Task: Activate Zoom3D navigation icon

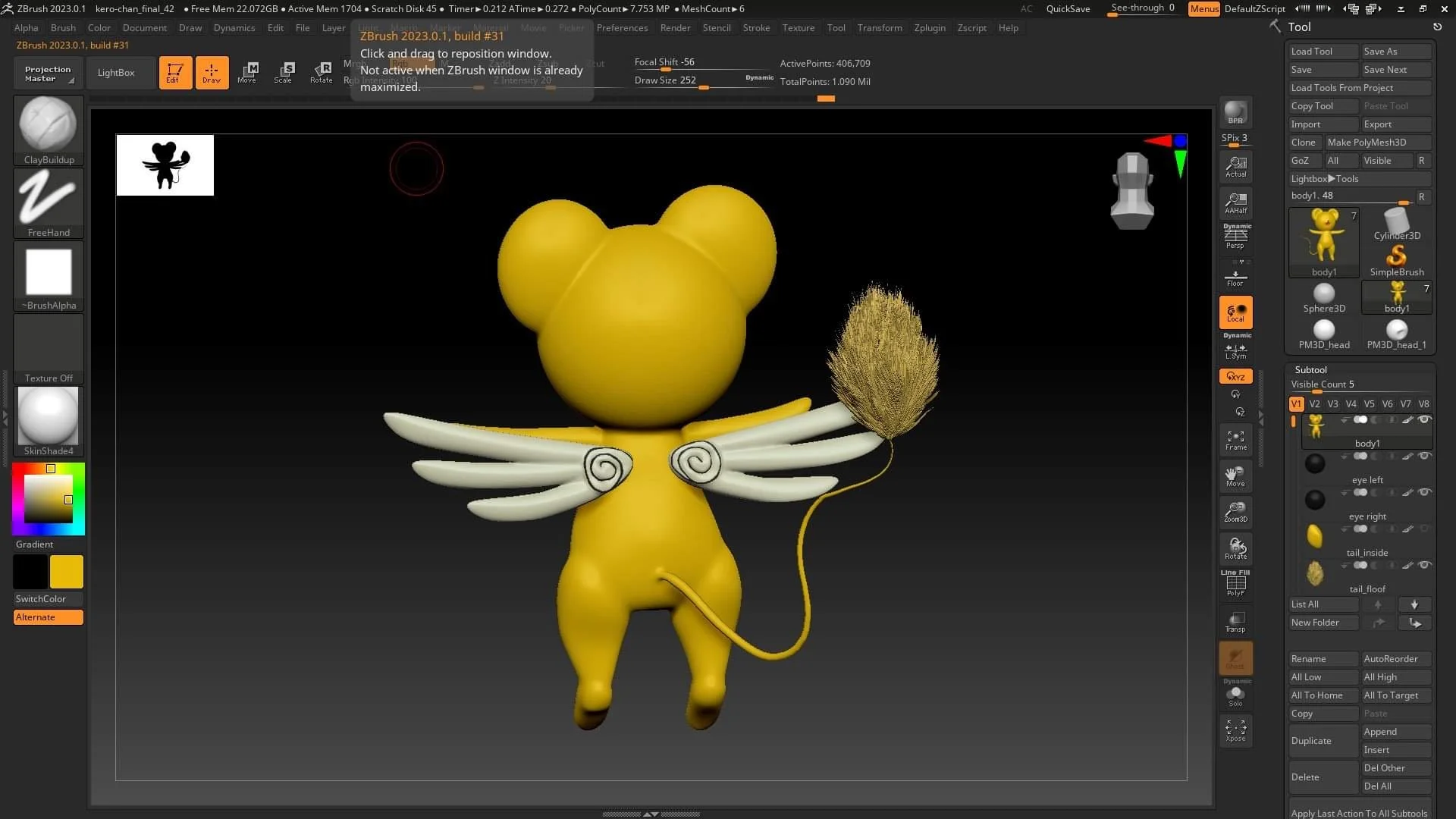Action: point(1235,512)
